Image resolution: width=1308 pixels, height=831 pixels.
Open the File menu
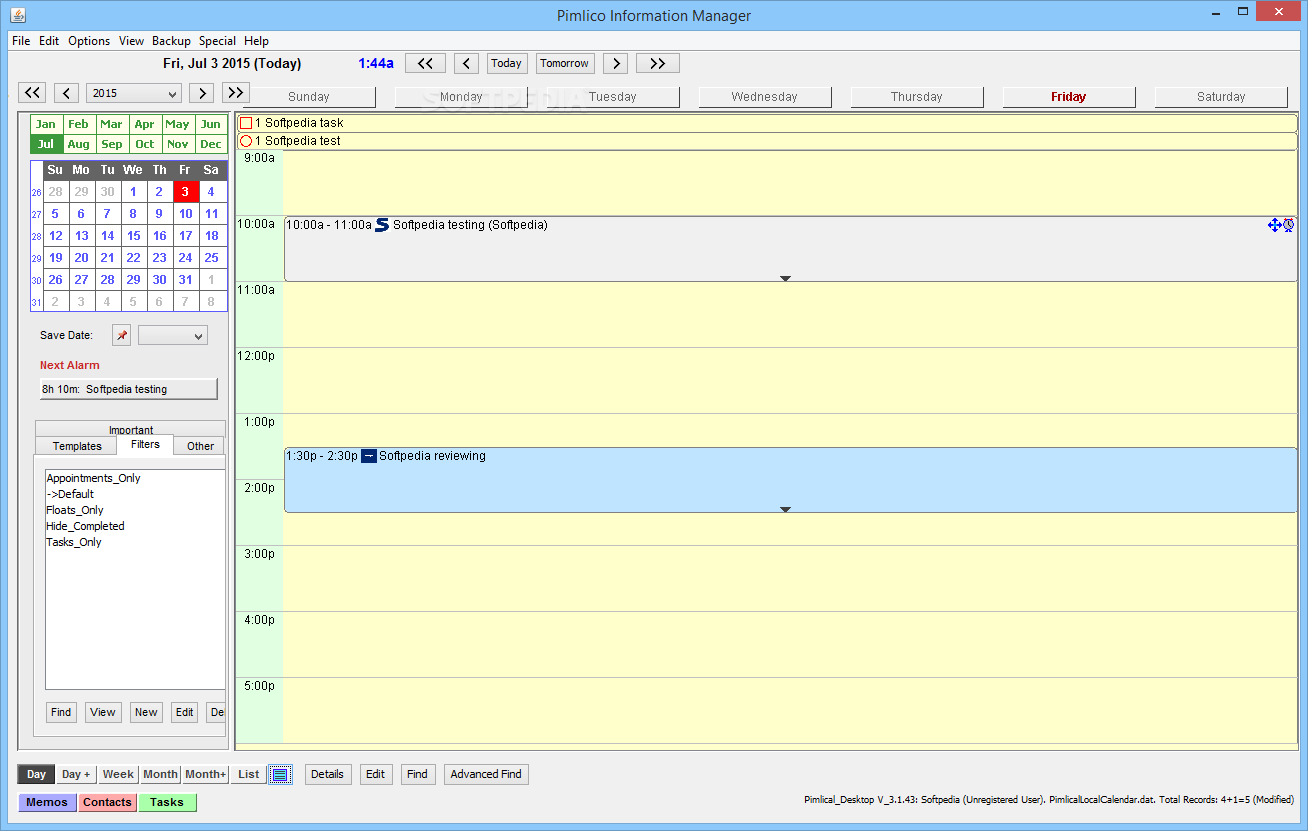(x=21, y=41)
